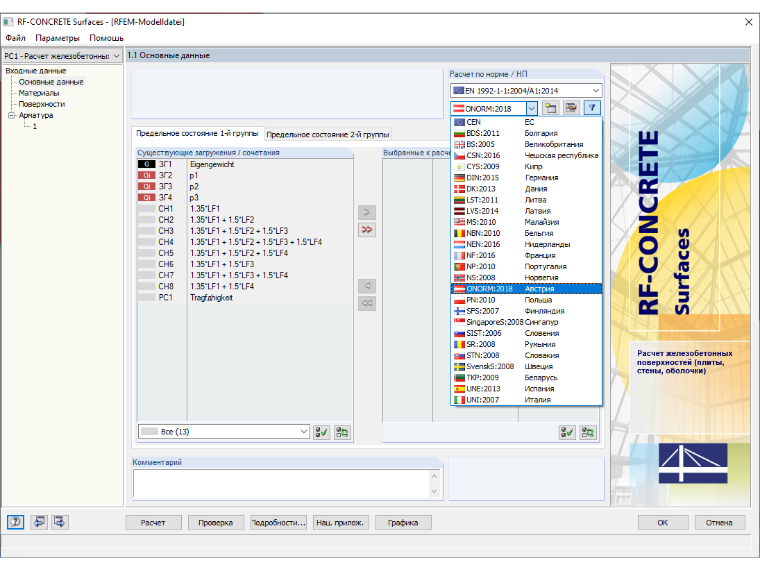Viewport: 760px width, 570px height.
Task: Select the CEN EC entry with EU flag
Action: click(x=526, y=122)
